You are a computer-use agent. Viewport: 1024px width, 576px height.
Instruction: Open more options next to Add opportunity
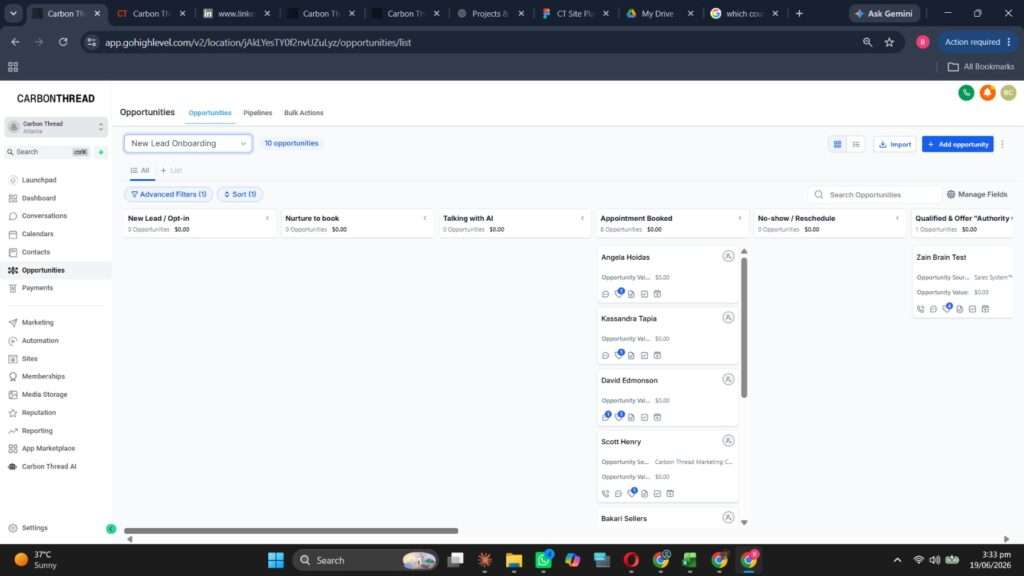pyautogui.click(x=1002, y=144)
